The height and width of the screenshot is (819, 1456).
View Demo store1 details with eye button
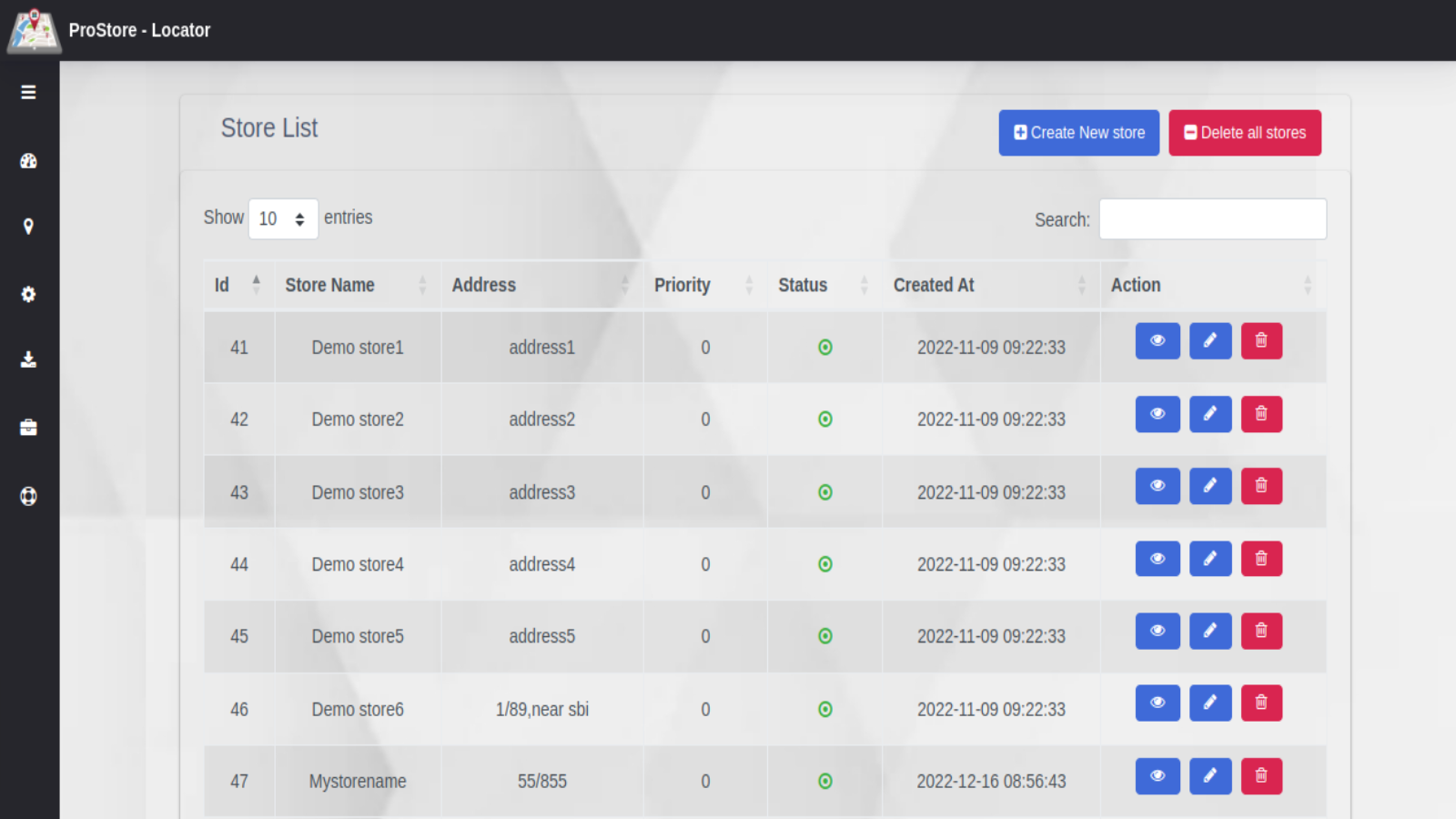(1158, 341)
